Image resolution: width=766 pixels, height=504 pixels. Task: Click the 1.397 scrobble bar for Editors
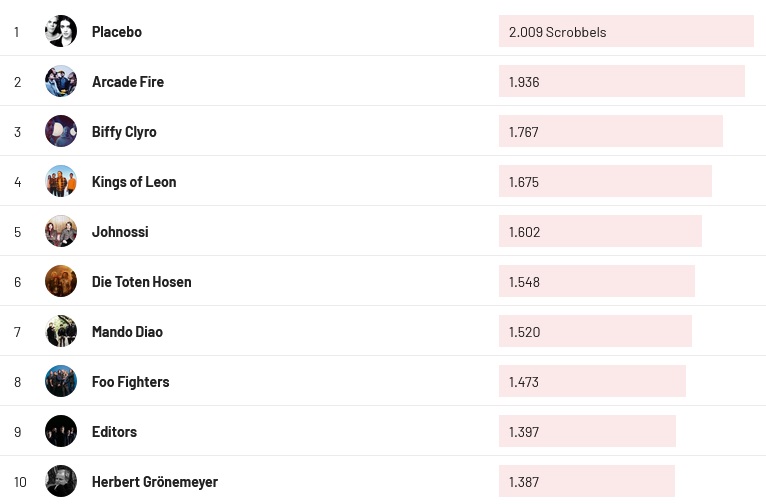pos(587,431)
